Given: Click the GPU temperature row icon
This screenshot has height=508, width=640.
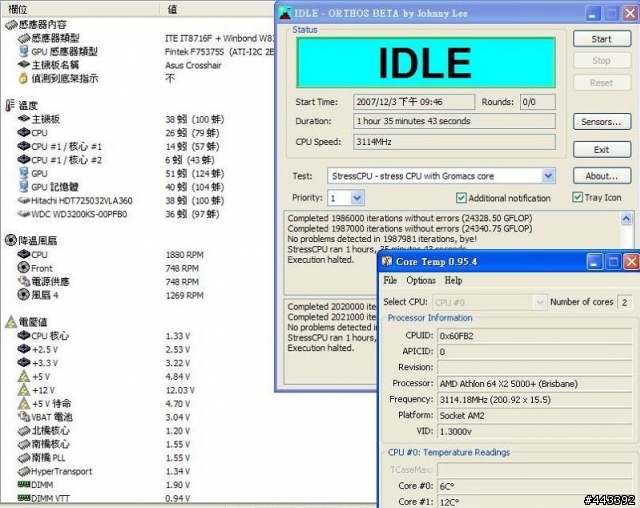Looking at the screenshot, I should click(24, 173).
